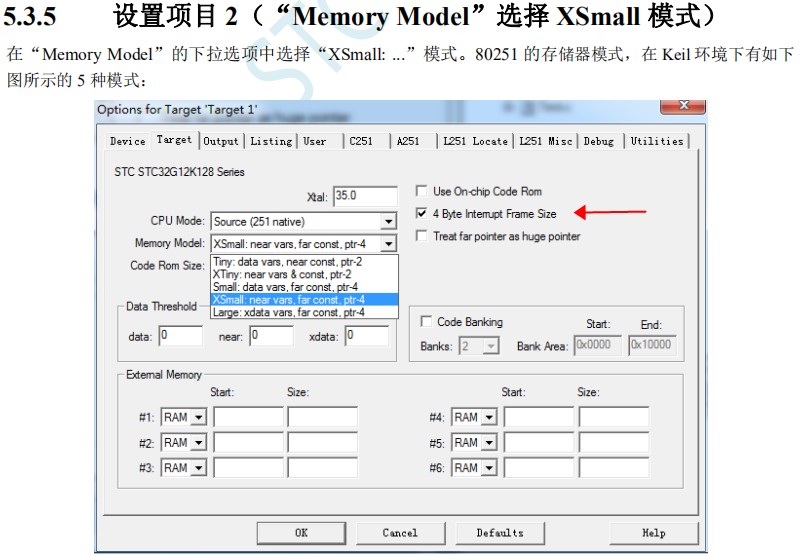Click External Memory #3 Size field
Screen dimensions: 806x557
pyautogui.click(x=322, y=468)
